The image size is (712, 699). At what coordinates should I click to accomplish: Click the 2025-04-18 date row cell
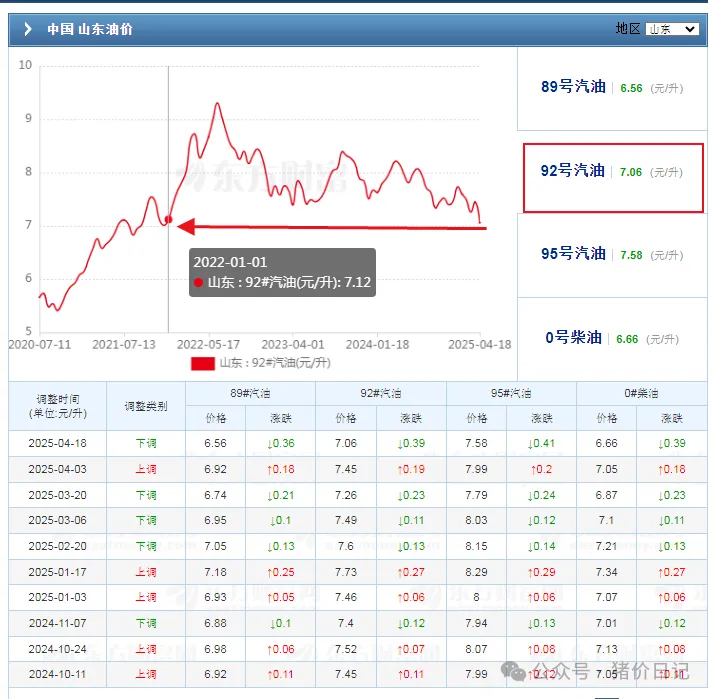click(x=57, y=443)
